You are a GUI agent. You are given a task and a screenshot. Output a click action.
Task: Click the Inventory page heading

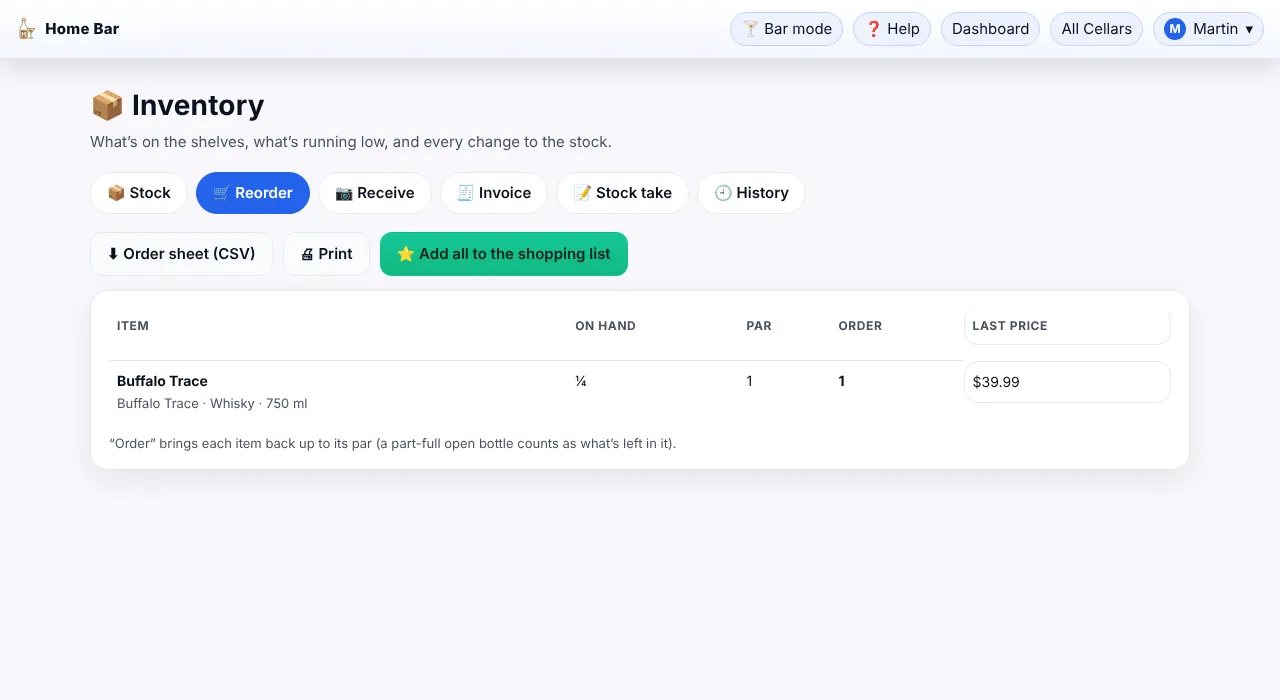tap(198, 105)
